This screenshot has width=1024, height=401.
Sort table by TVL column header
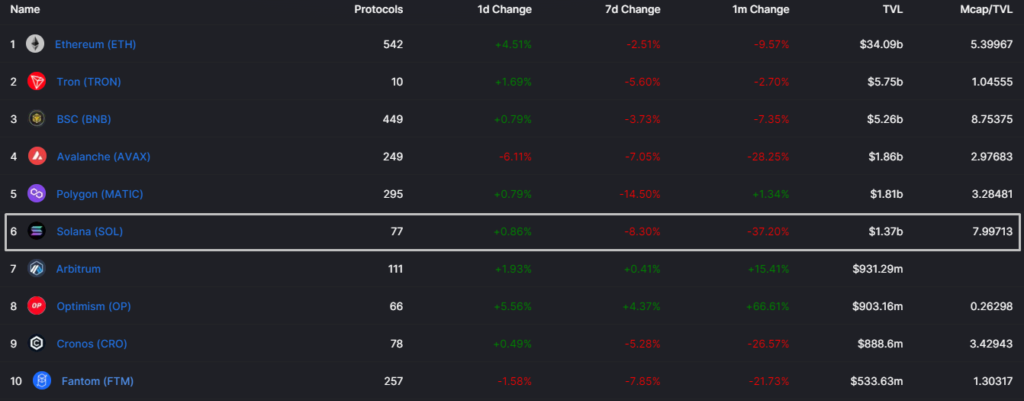tap(890, 10)
